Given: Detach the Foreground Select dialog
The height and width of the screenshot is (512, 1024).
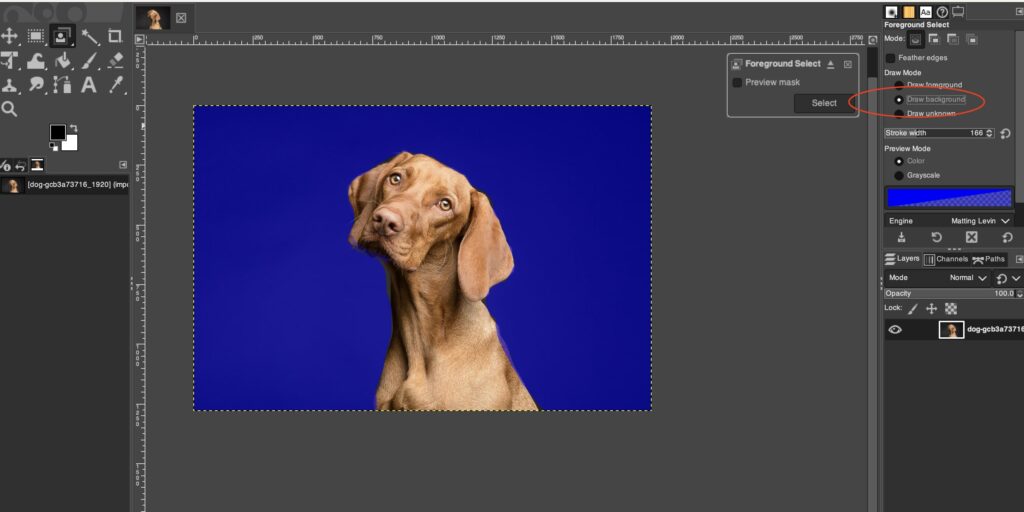Looking at the screenshot, I should [831, 64].
